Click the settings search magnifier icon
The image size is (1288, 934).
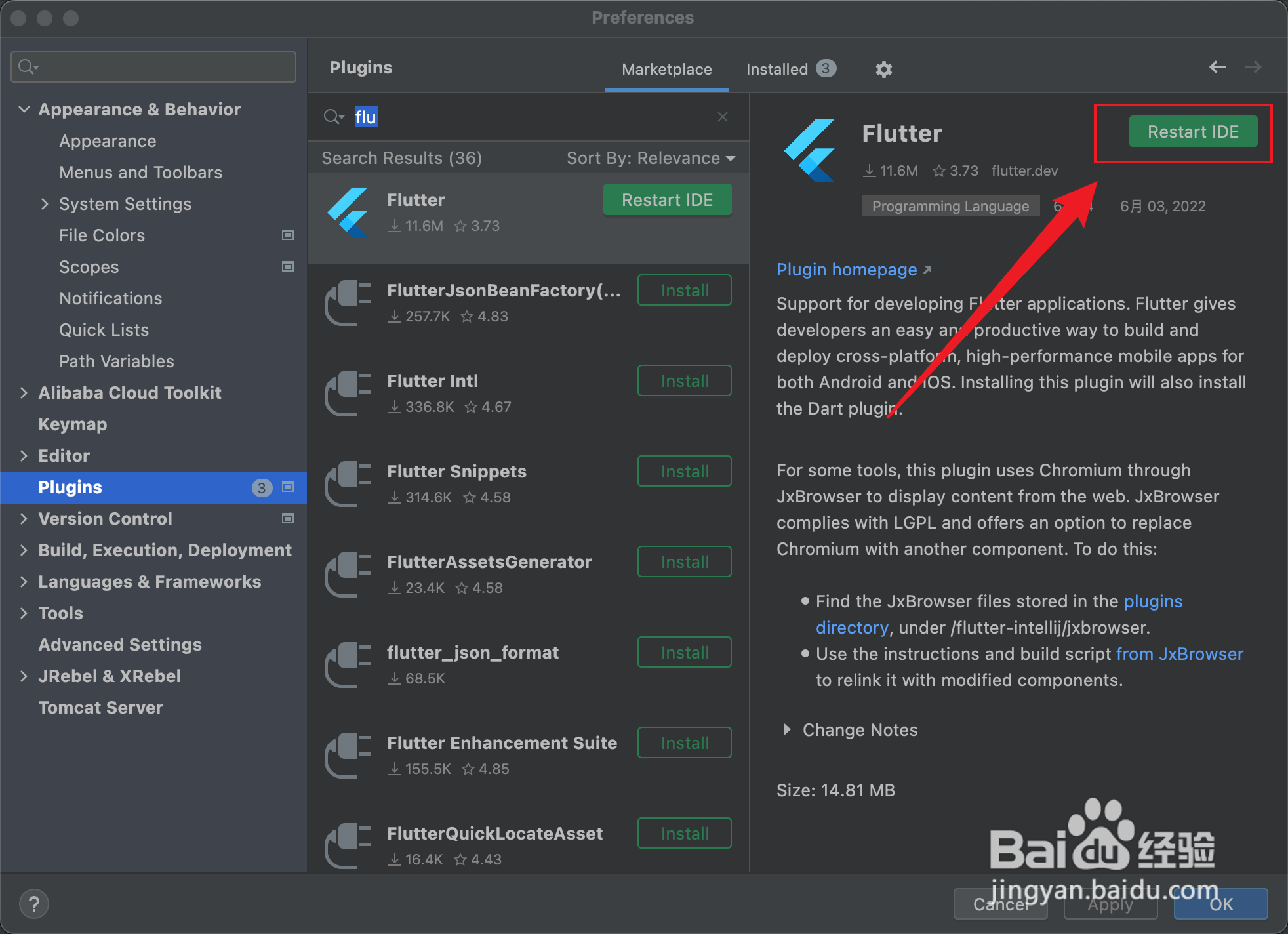tap(28, 66)
